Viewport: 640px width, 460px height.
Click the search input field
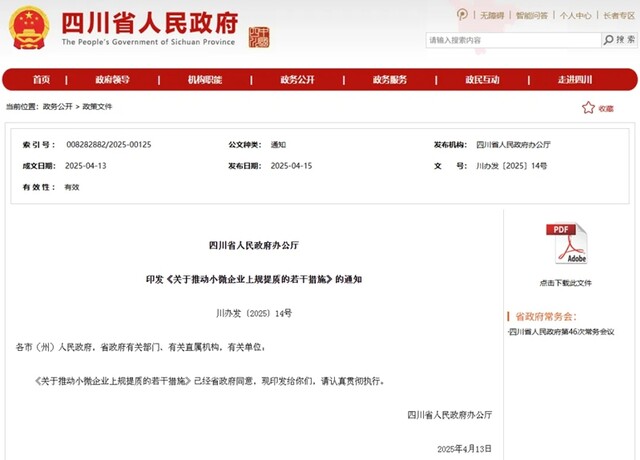[x=513, y=40]
